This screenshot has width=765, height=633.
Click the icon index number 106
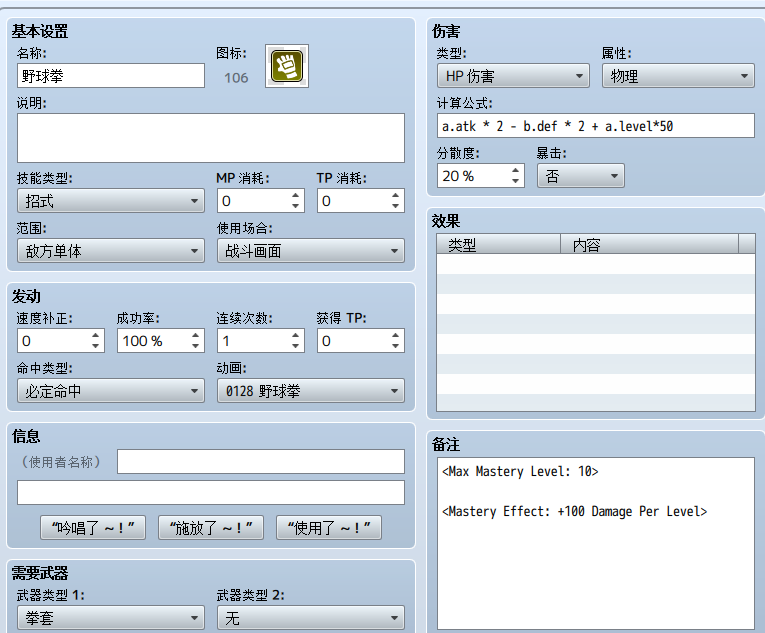coord(236,78)
